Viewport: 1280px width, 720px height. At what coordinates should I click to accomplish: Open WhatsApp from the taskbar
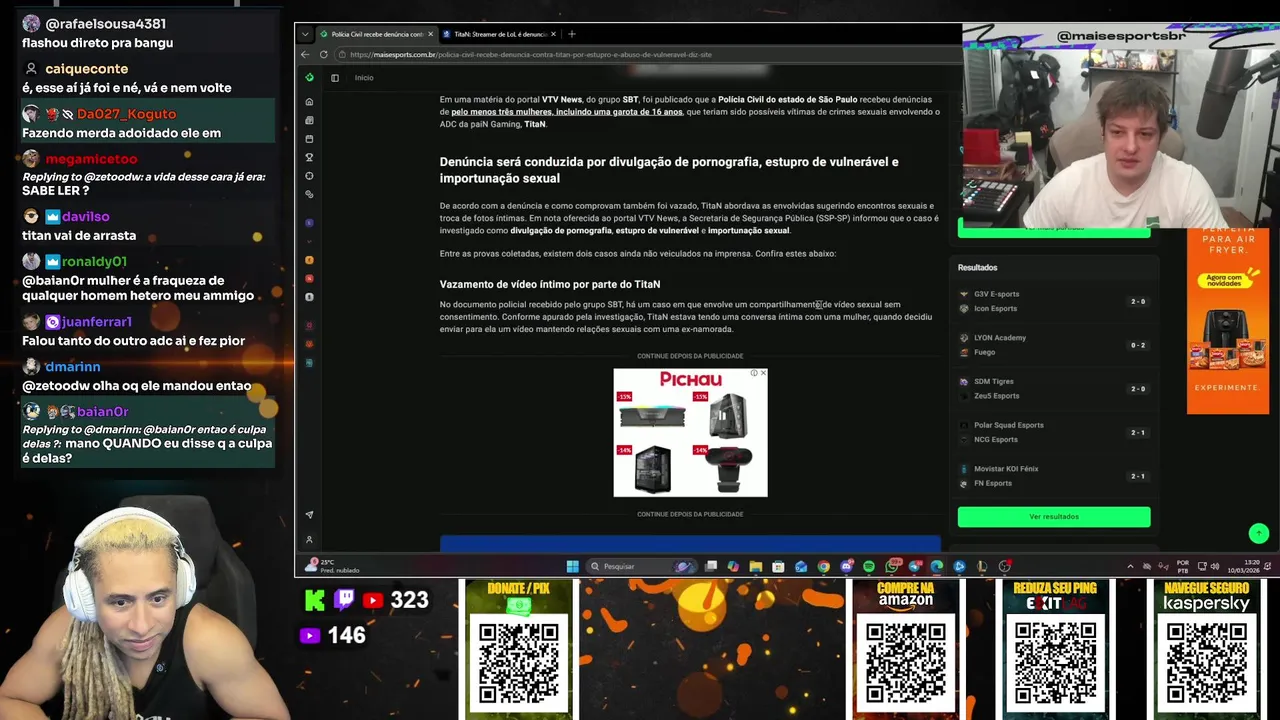(x=891, y=566)
